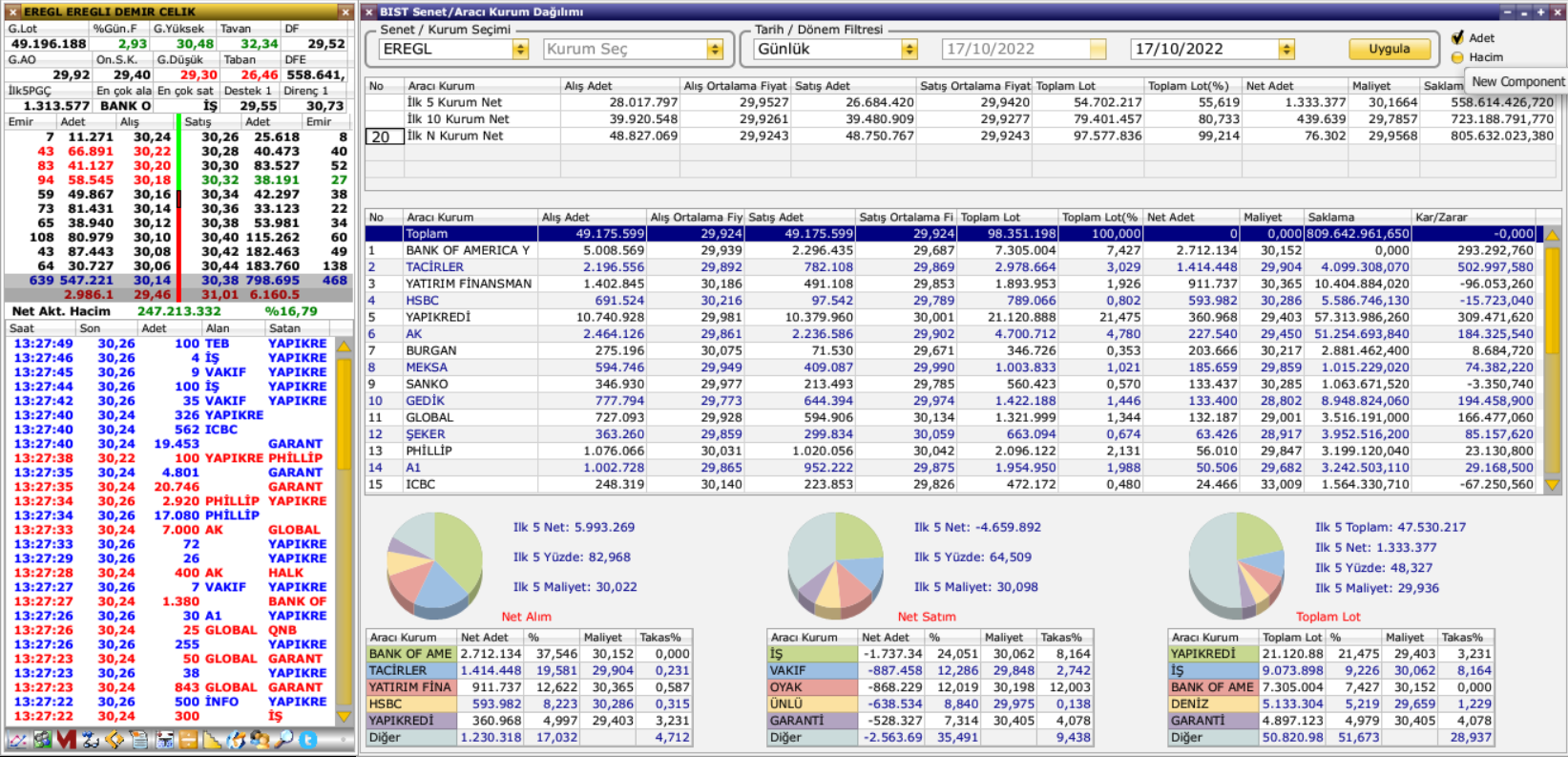Image resolution: width=1568 pixels, height=757 pixels.
Task: Open the Günlük period dropdown
Action: click(909, 49)
